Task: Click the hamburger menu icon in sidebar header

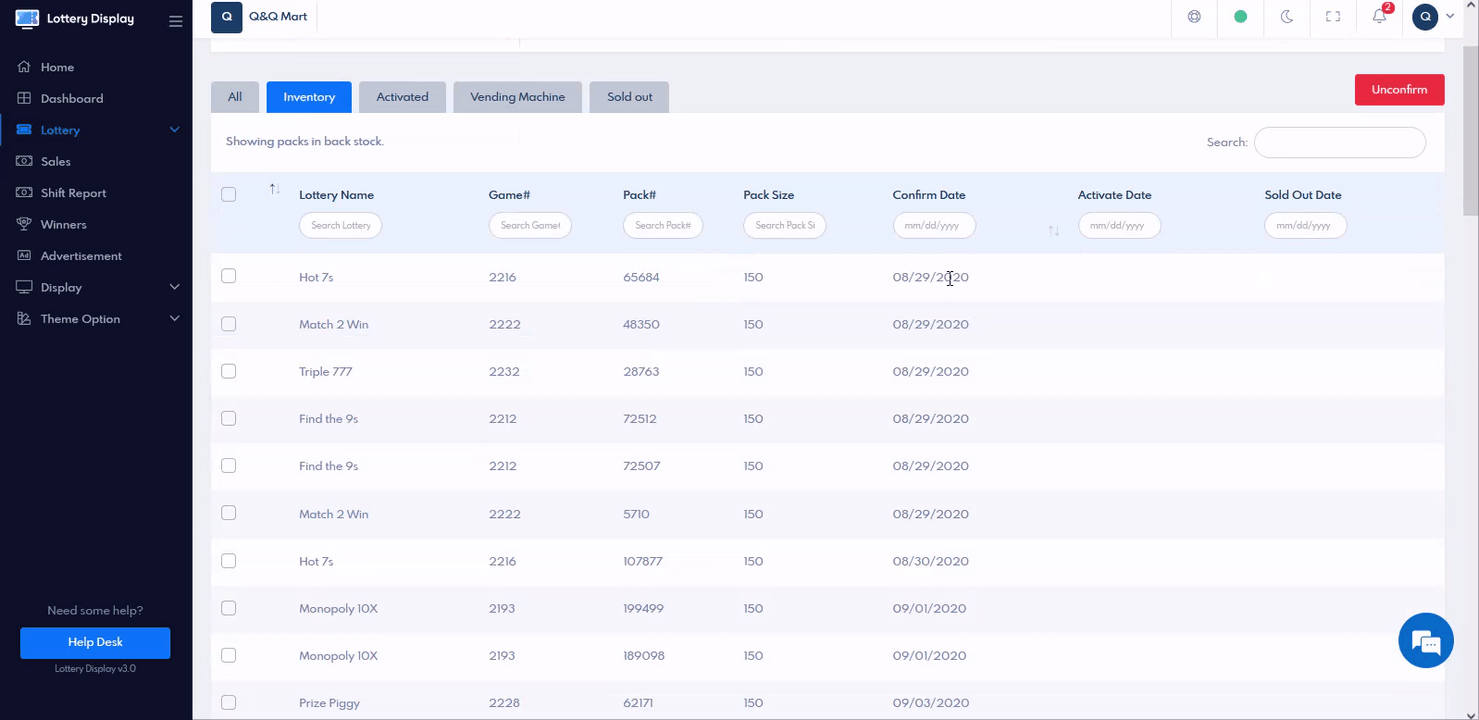Action: (x=175, y=20)
